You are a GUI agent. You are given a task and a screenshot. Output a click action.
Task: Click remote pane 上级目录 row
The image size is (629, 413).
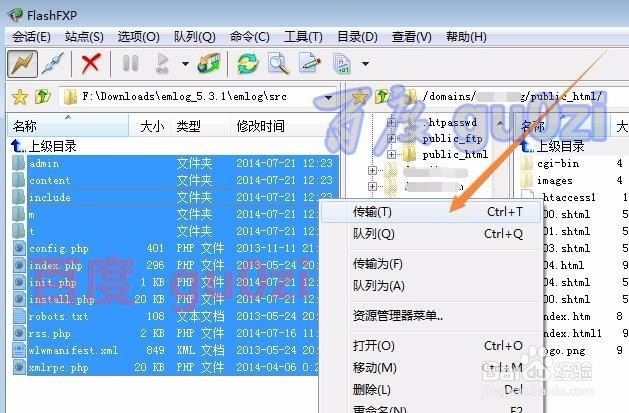[553, 146]
